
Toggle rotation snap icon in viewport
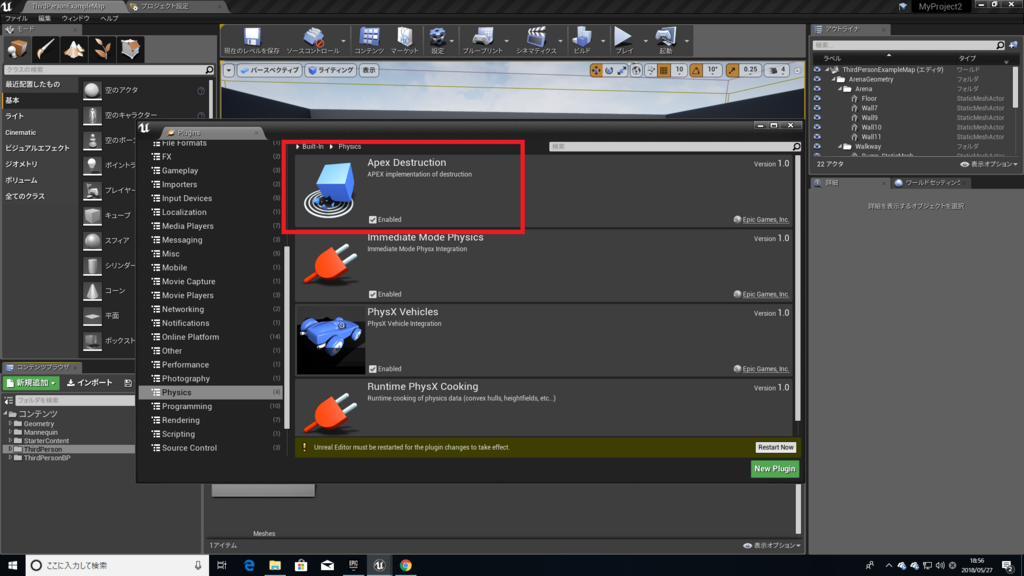[696, 71]
